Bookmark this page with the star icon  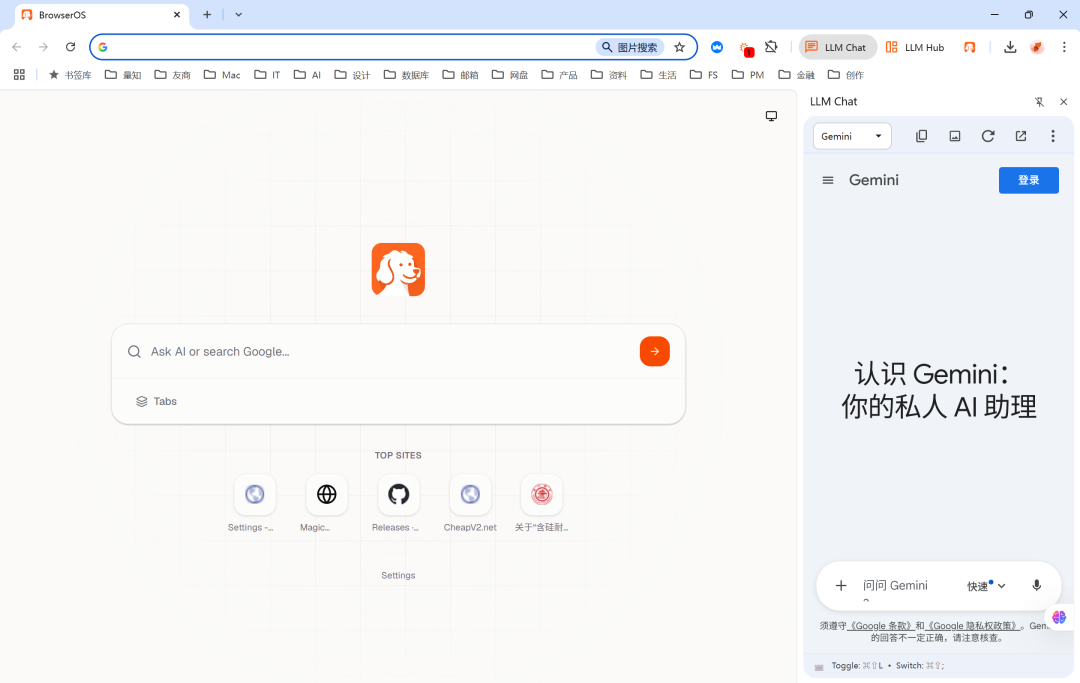pyautogui.click(x=680, y=47)
